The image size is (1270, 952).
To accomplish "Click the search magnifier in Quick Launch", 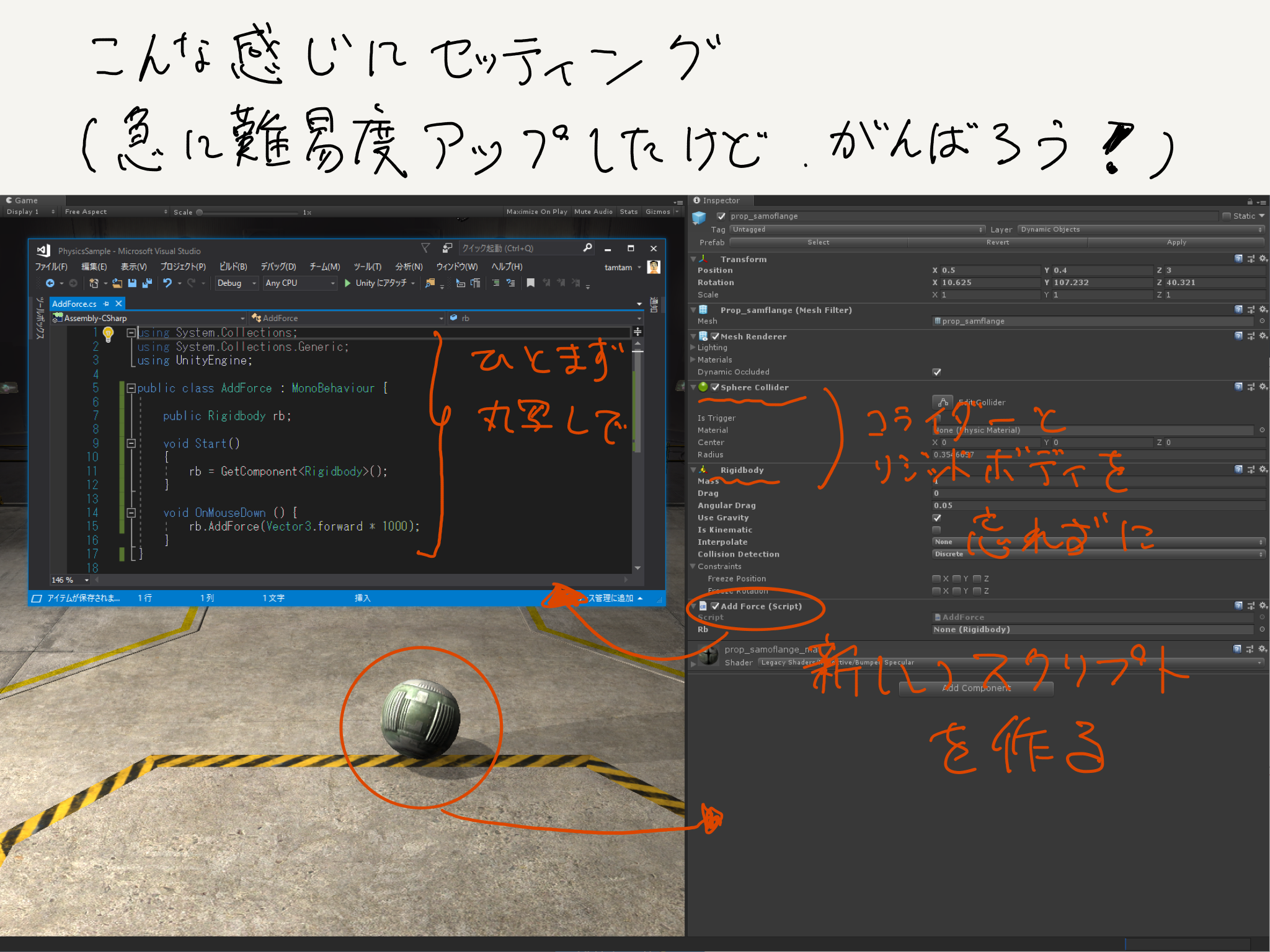I will 587,248.
